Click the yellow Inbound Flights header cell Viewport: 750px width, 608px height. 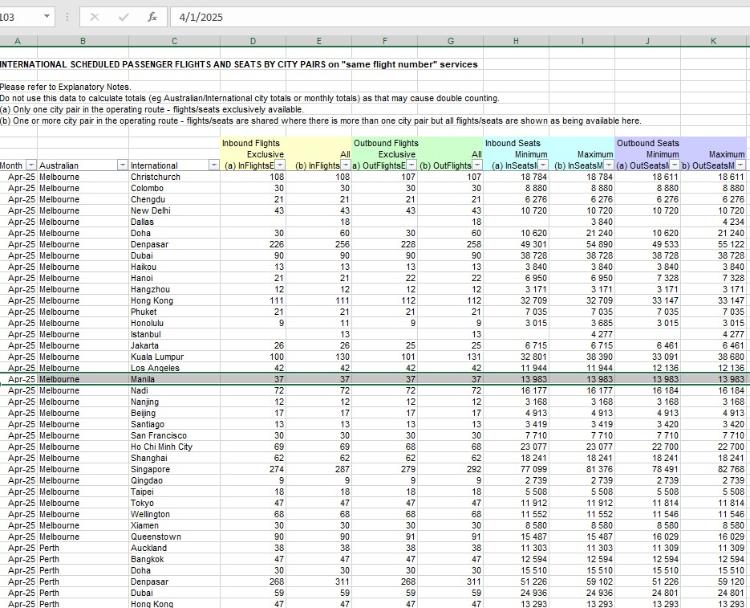point(252,143)
